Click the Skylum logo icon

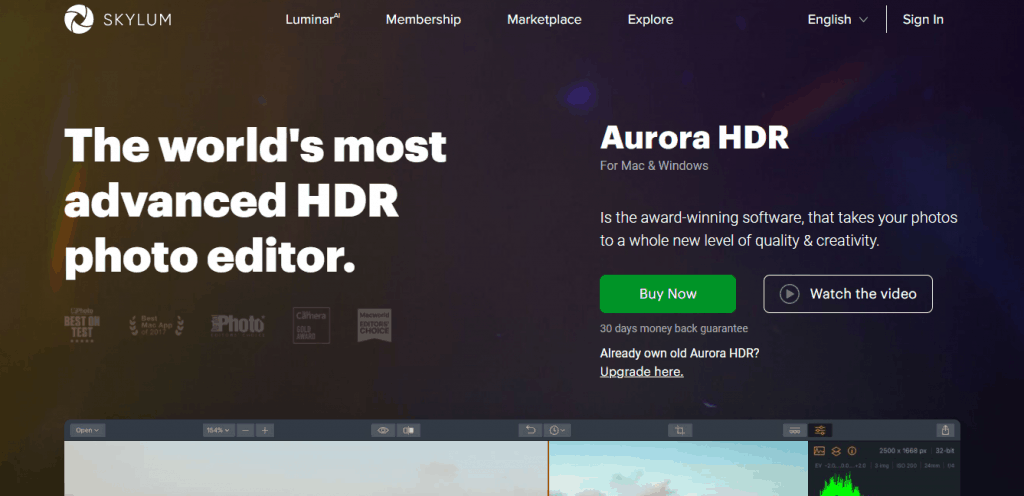77,19
